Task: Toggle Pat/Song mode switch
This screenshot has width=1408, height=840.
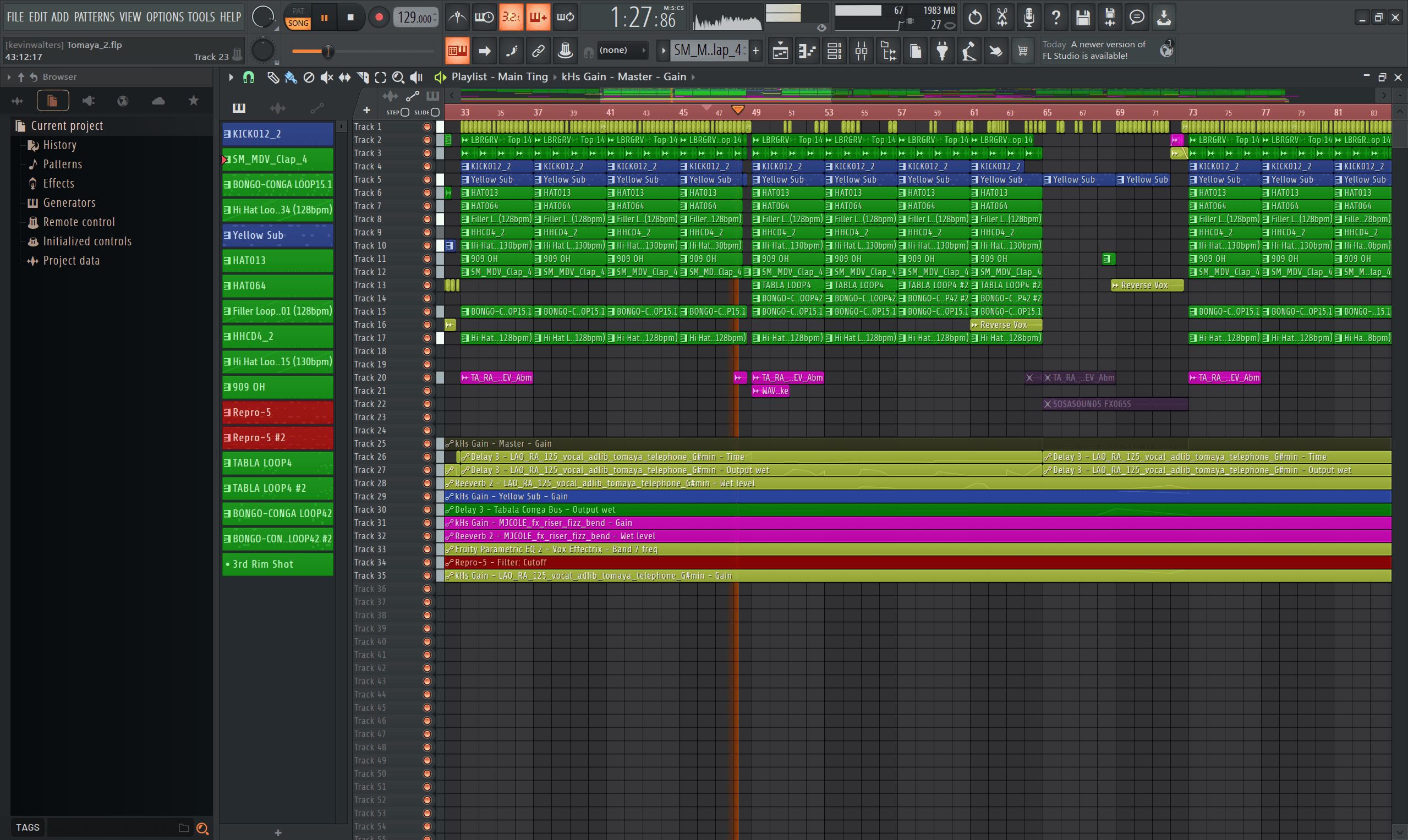Action: 298,17
